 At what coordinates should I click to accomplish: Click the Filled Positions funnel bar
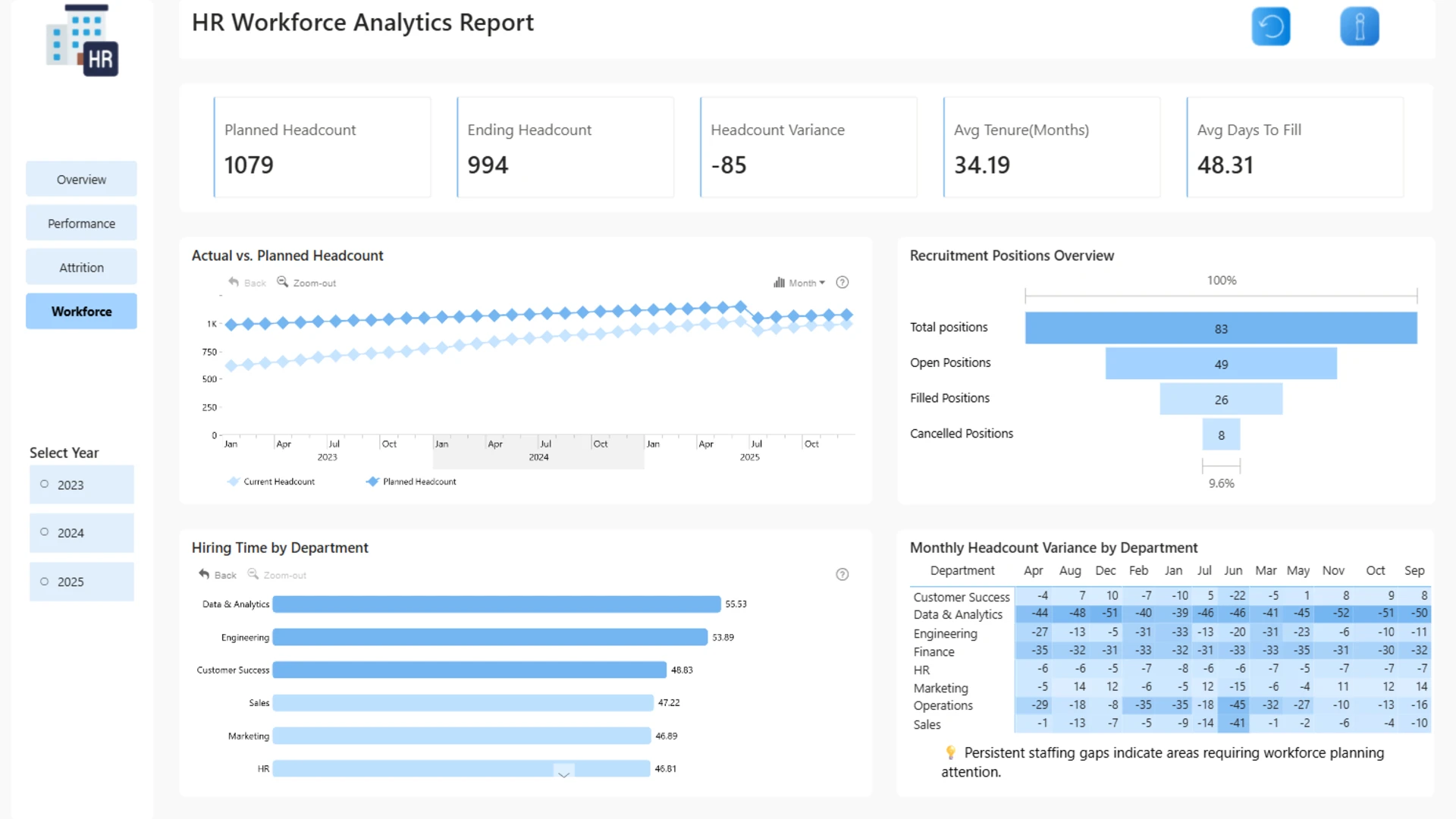(1221, 399)
